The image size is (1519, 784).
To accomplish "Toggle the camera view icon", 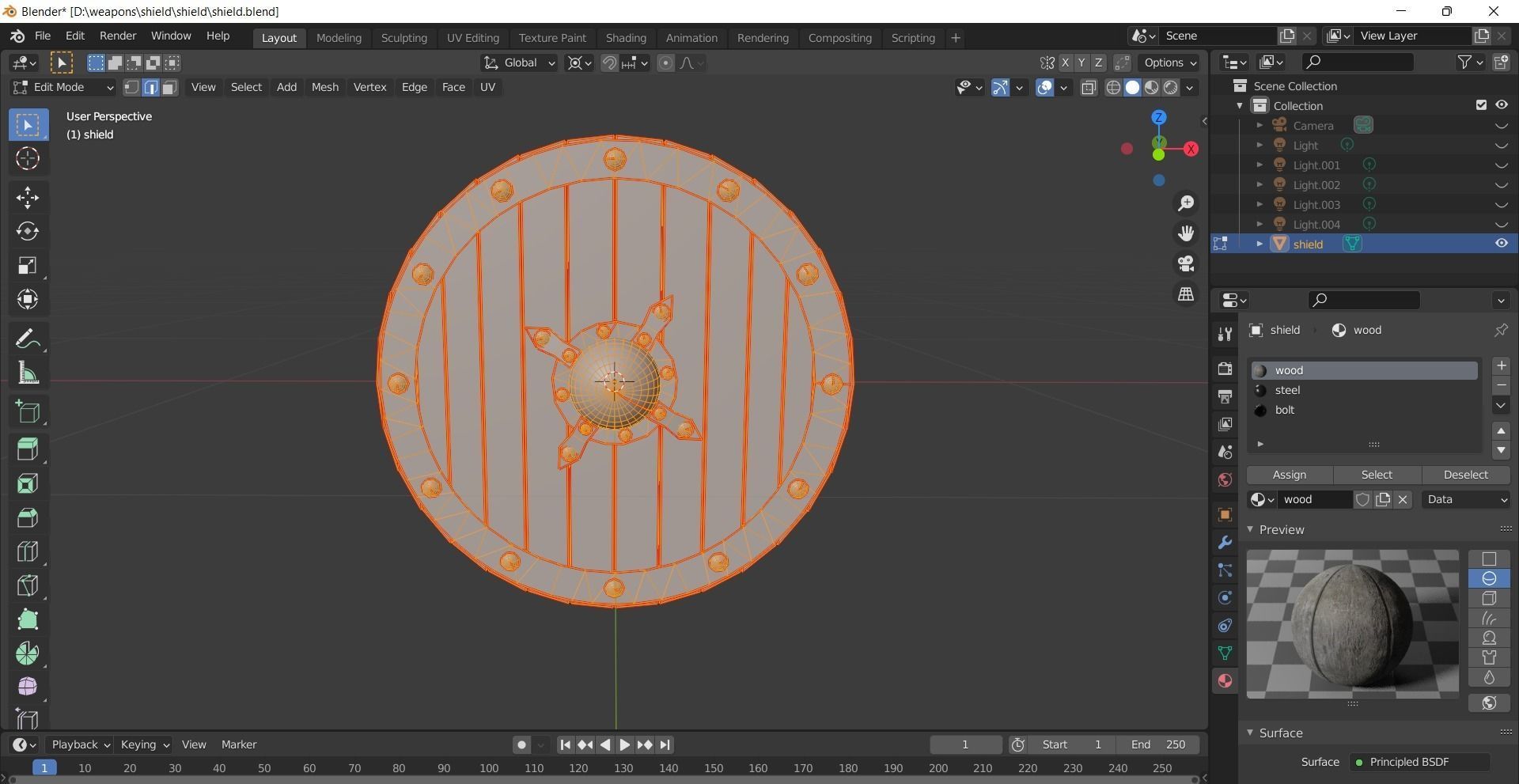I will [1186, 263].
